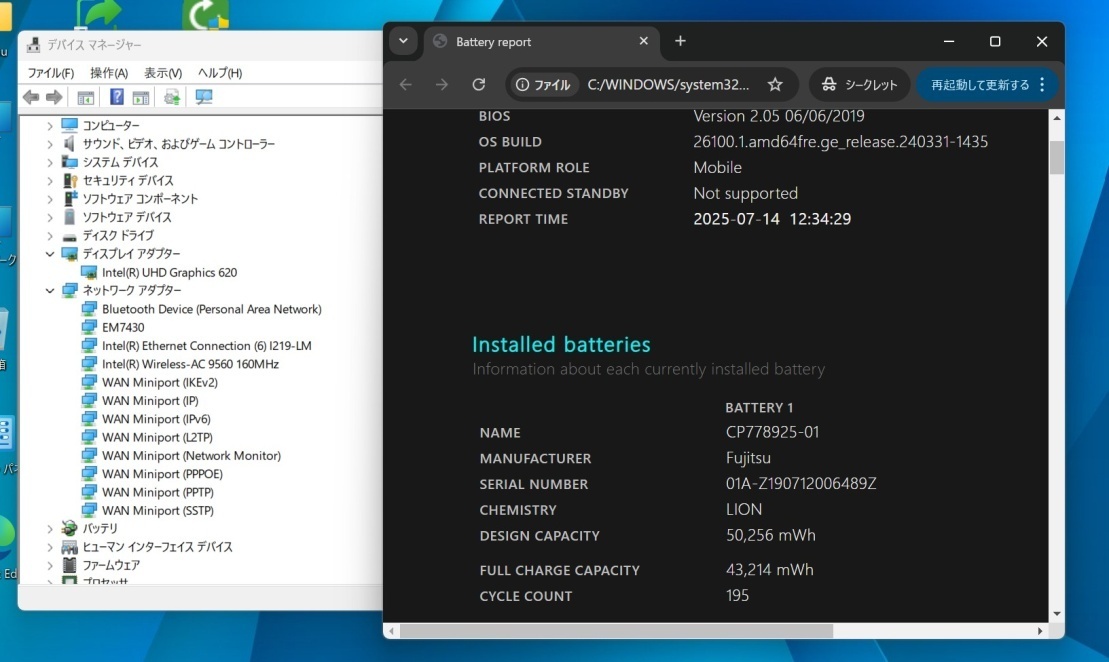Select the Battery report tab

pos(542,42)
